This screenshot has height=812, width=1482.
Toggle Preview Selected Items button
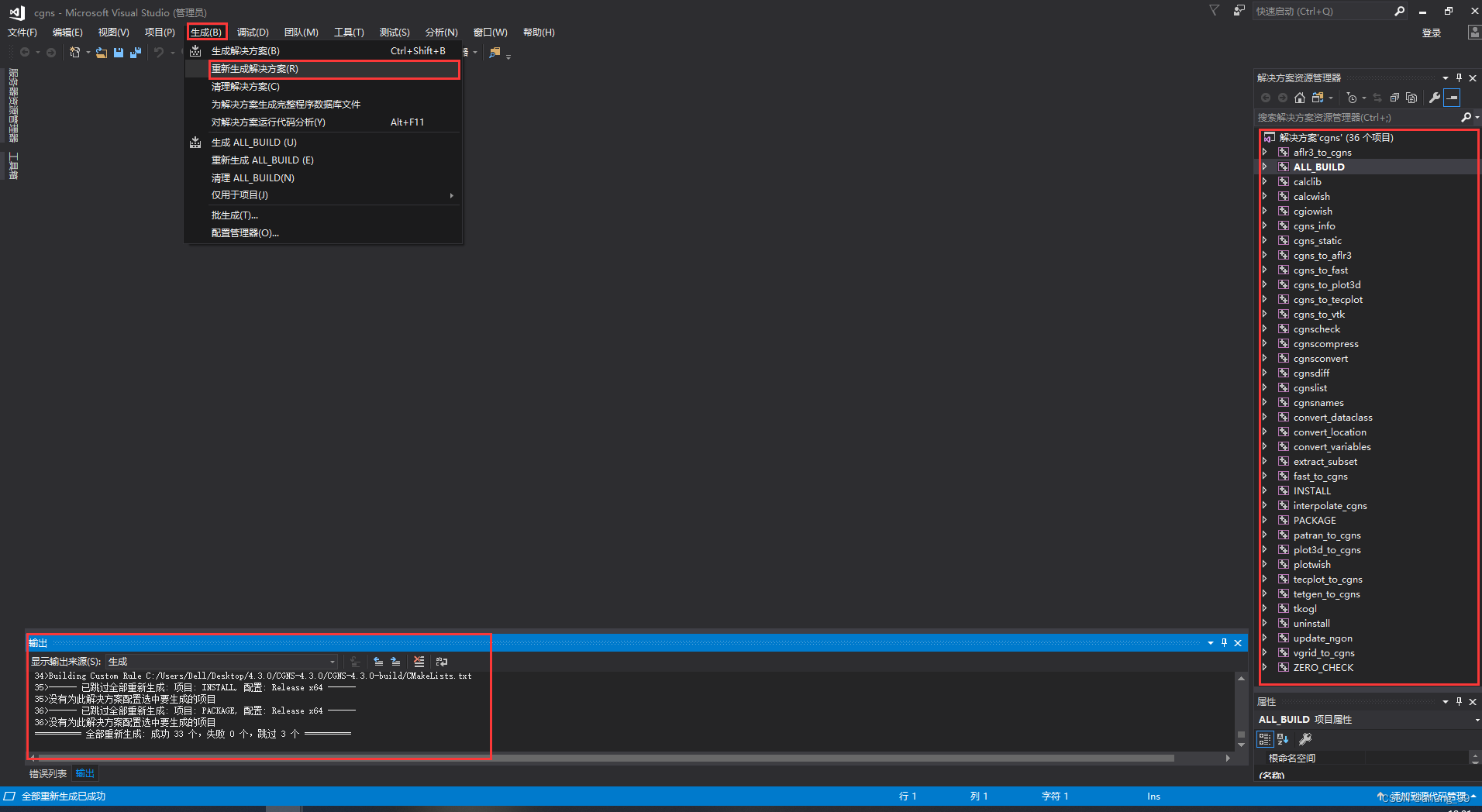1452,98
